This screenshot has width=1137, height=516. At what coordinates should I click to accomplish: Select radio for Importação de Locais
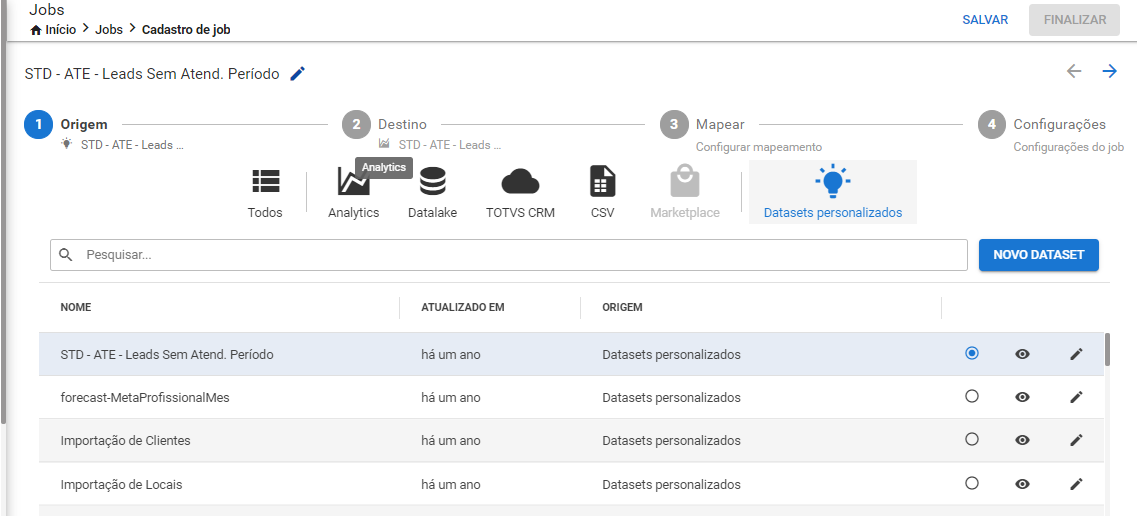point(972,483)
